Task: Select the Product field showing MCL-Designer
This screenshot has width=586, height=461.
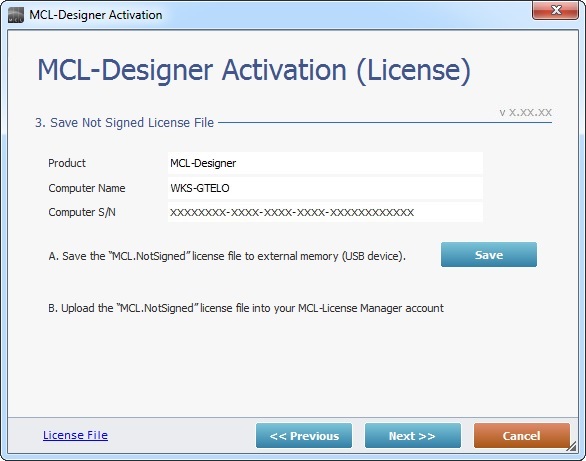Action: pos(325,163)
